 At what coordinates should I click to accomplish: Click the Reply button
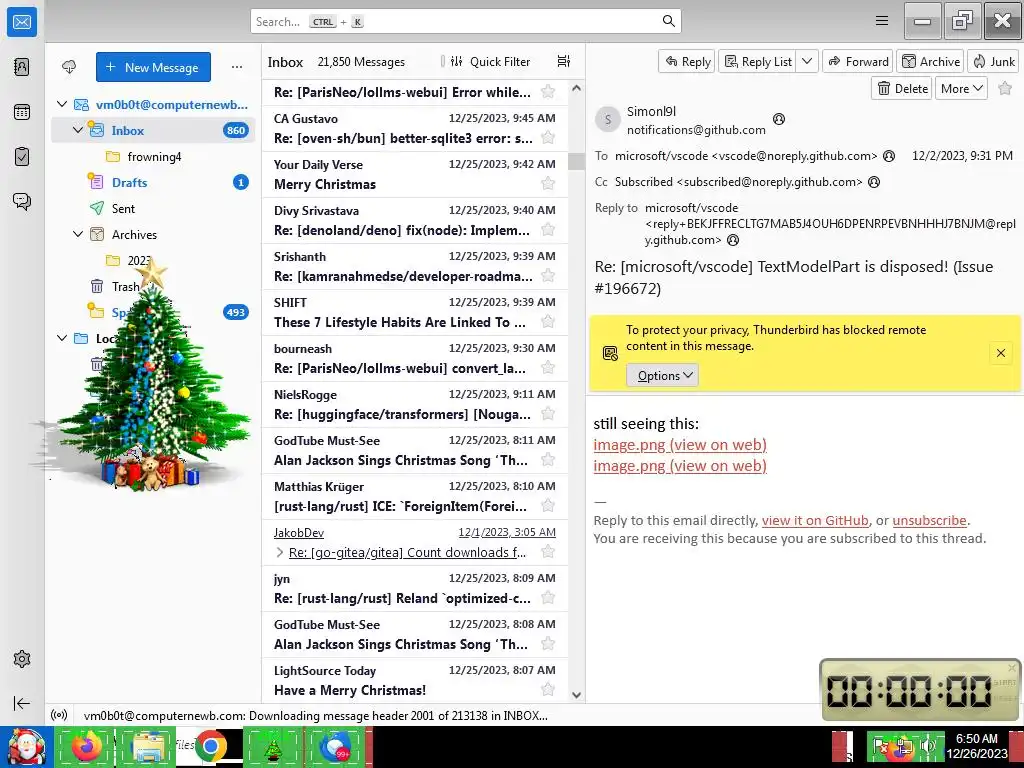click(x=687, y=61)
